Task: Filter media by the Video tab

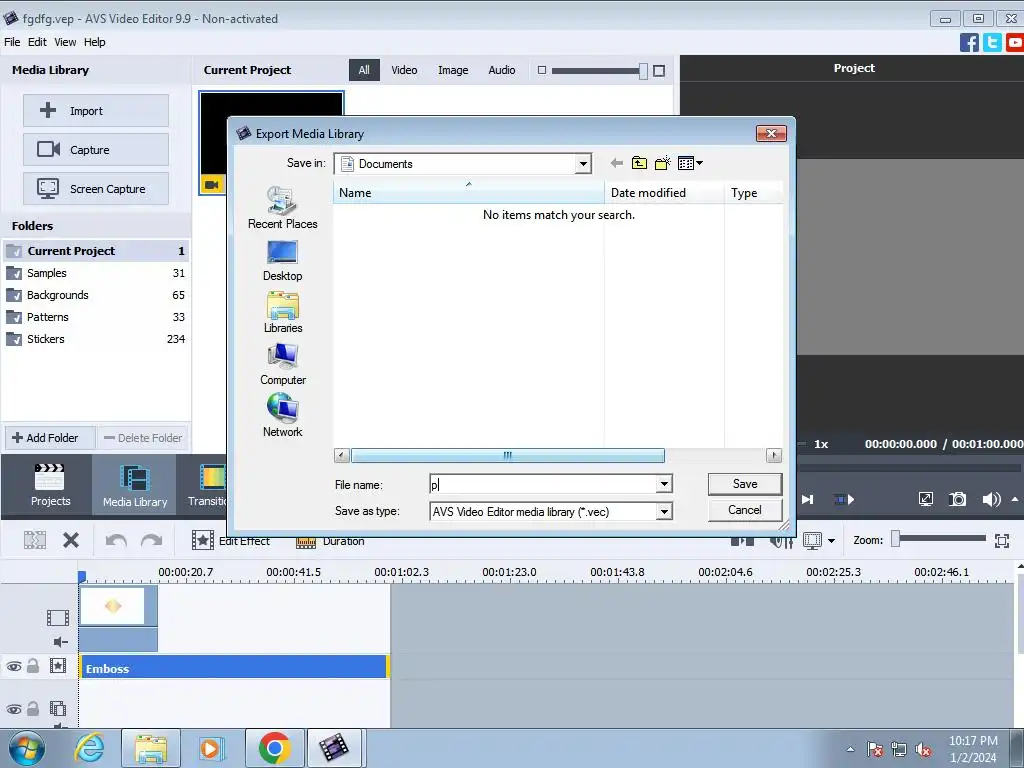Action: coord(404,70)
